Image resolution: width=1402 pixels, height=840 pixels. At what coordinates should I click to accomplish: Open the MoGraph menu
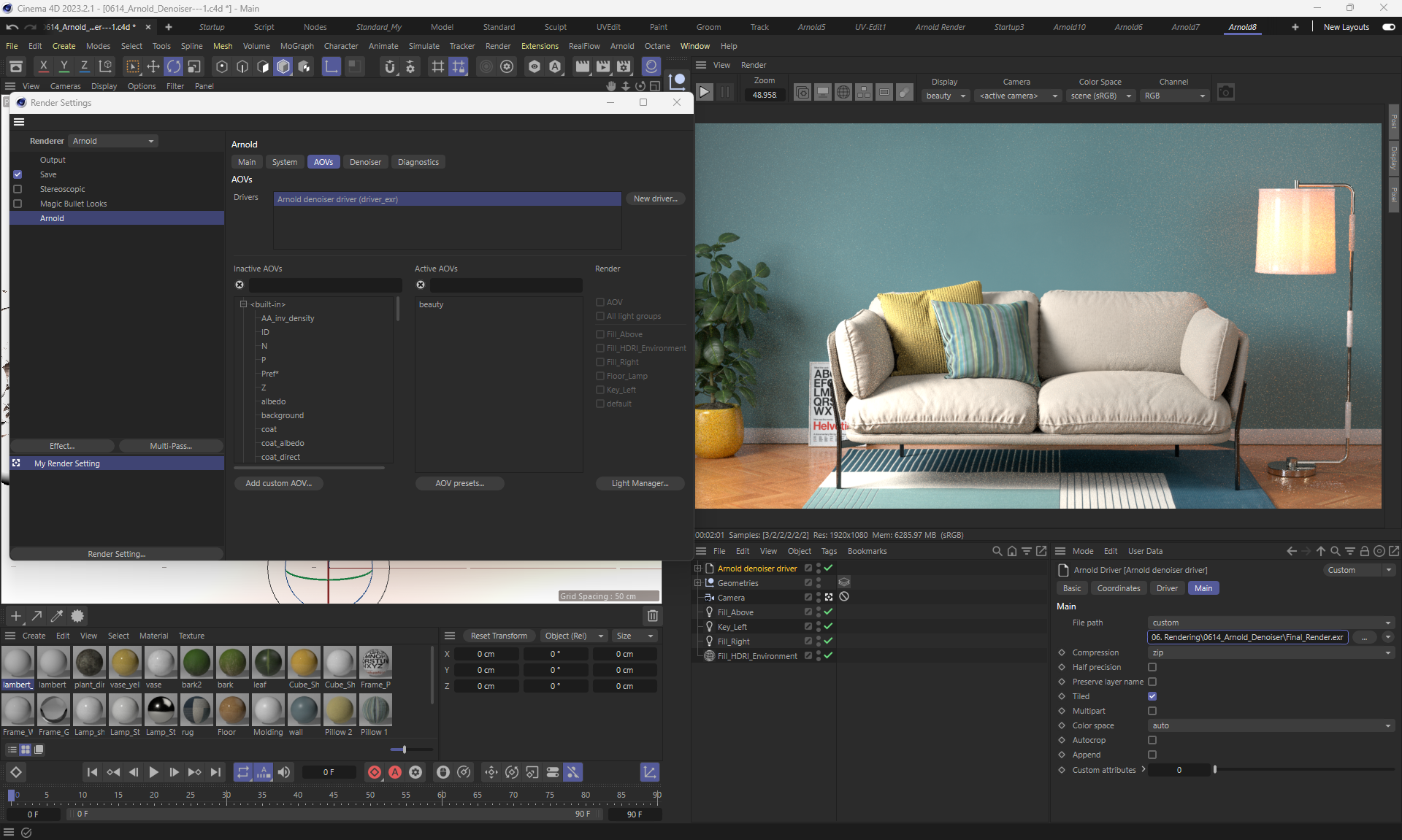(296, 46)
